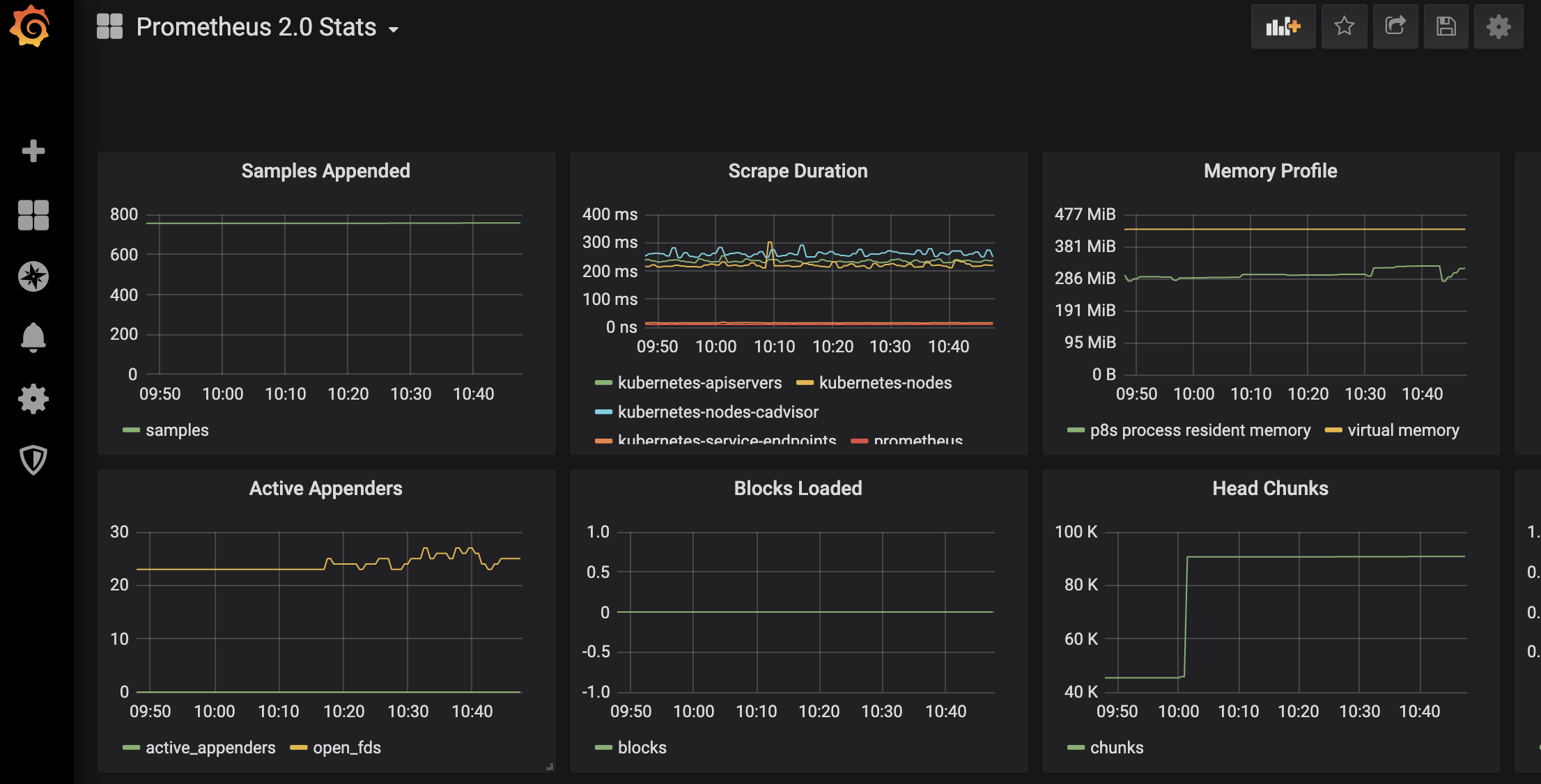This screenshot has width=1541, height=784.
Task: Open Configuration via the sidebar gear icon
Action: click(32, 398)
